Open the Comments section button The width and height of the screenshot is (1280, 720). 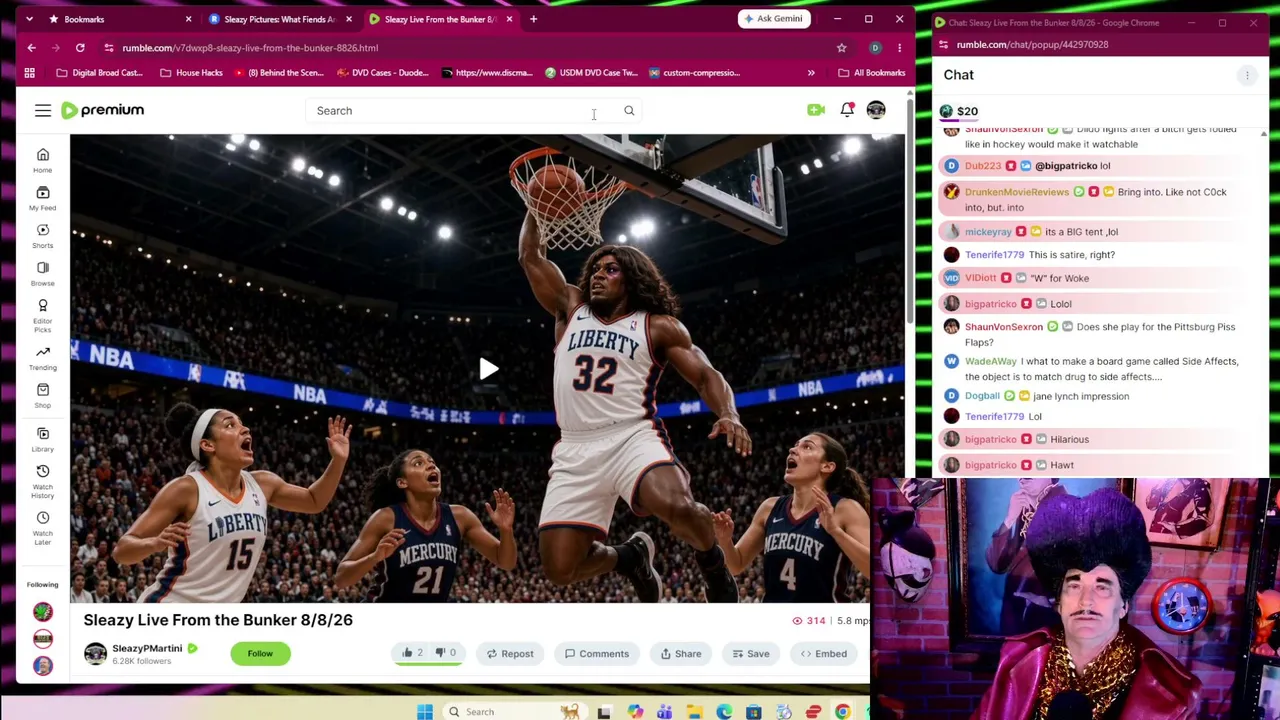[x=597, y=653]
